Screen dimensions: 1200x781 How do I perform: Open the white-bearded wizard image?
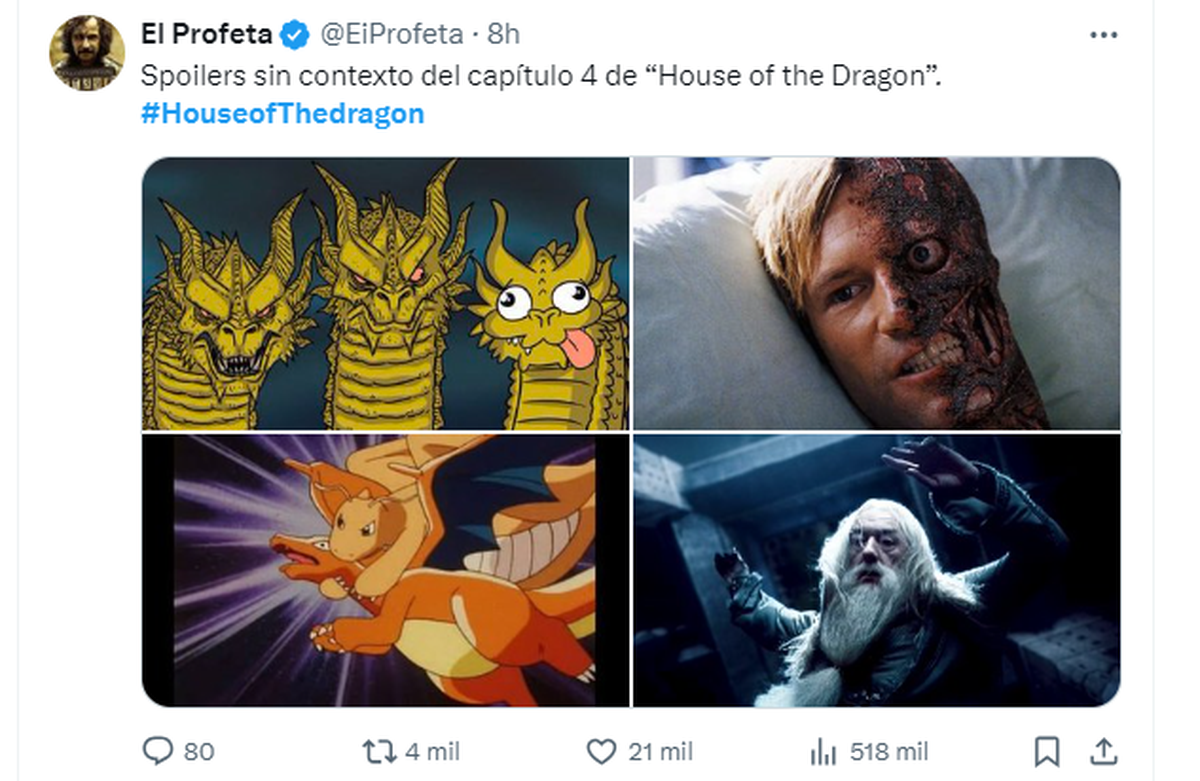[876, 570]
